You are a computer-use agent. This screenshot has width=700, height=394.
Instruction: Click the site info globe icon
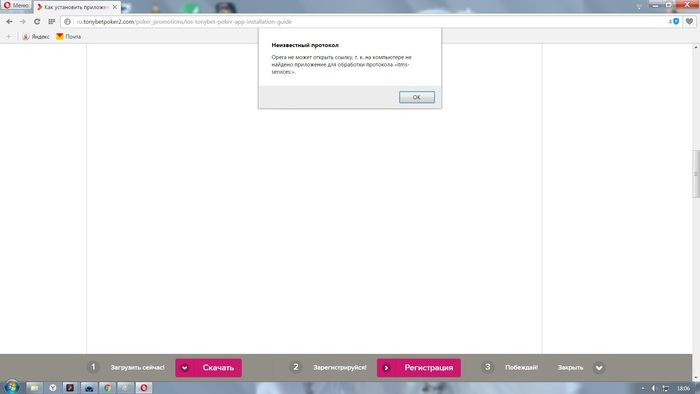pos(67,21)
